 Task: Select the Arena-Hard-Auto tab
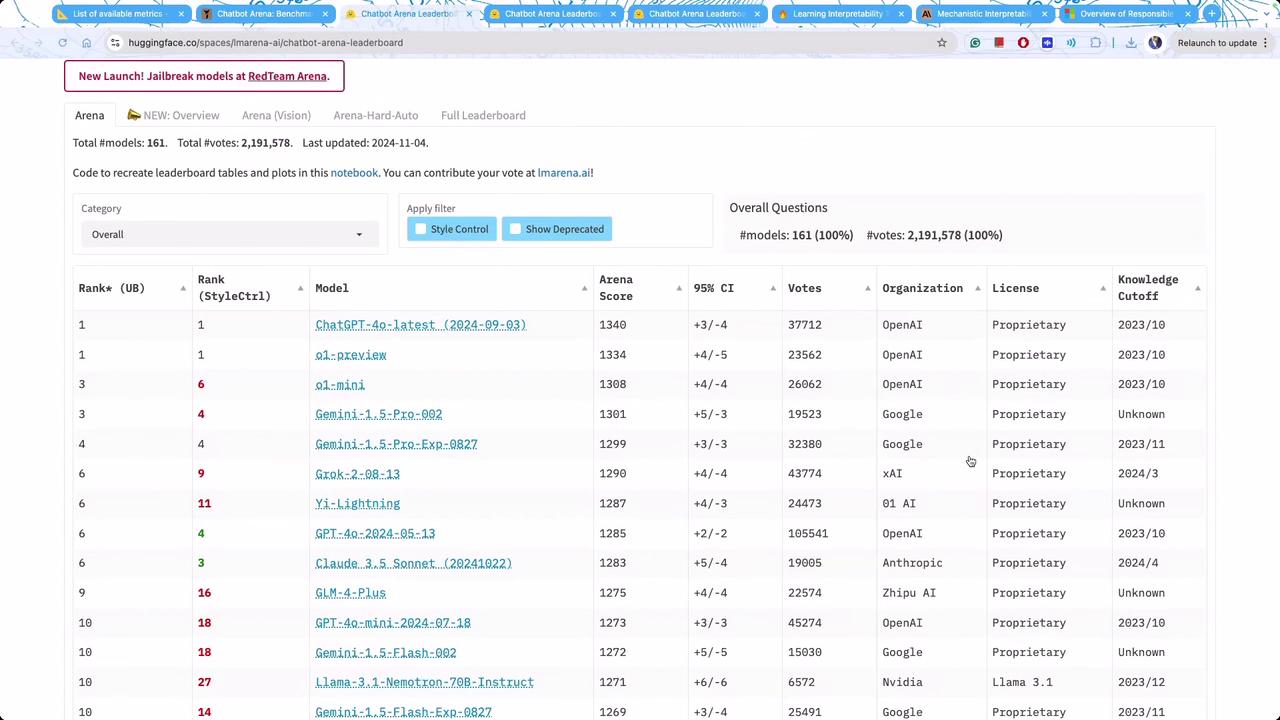coord(375,115)
